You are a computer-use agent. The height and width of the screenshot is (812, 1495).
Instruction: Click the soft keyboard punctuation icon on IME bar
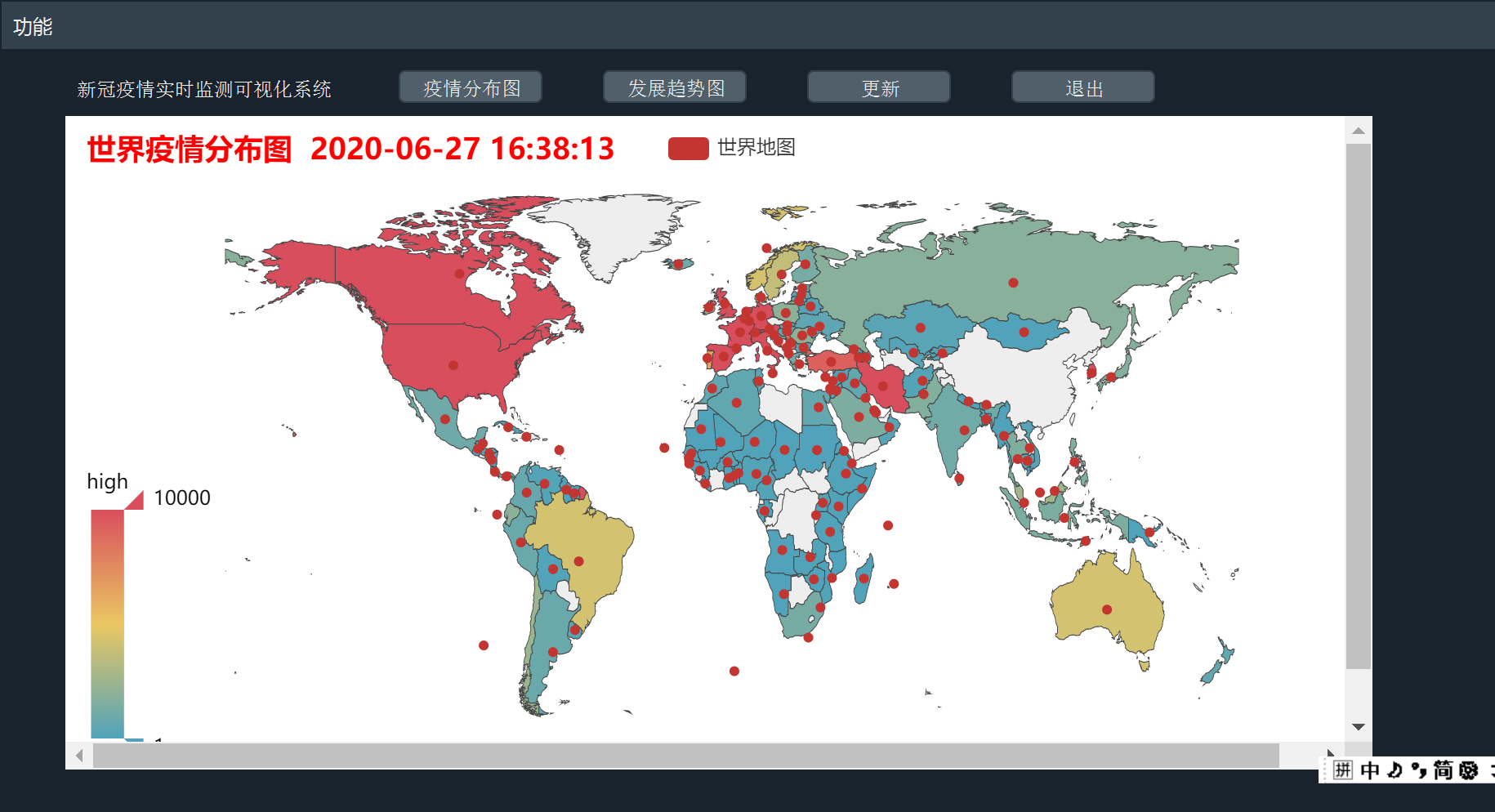coord(1418,770)
